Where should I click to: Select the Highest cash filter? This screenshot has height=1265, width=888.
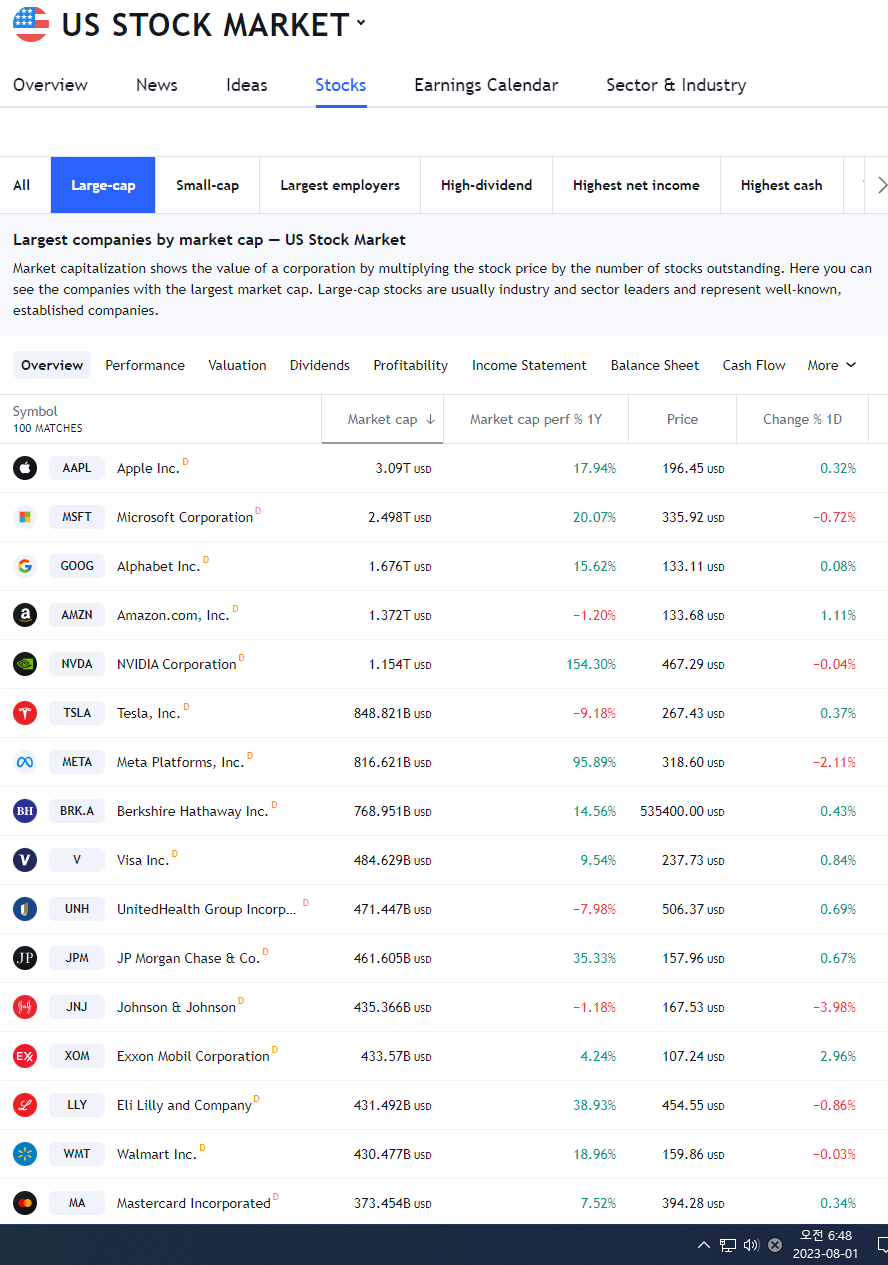click(x=782, y=185)
